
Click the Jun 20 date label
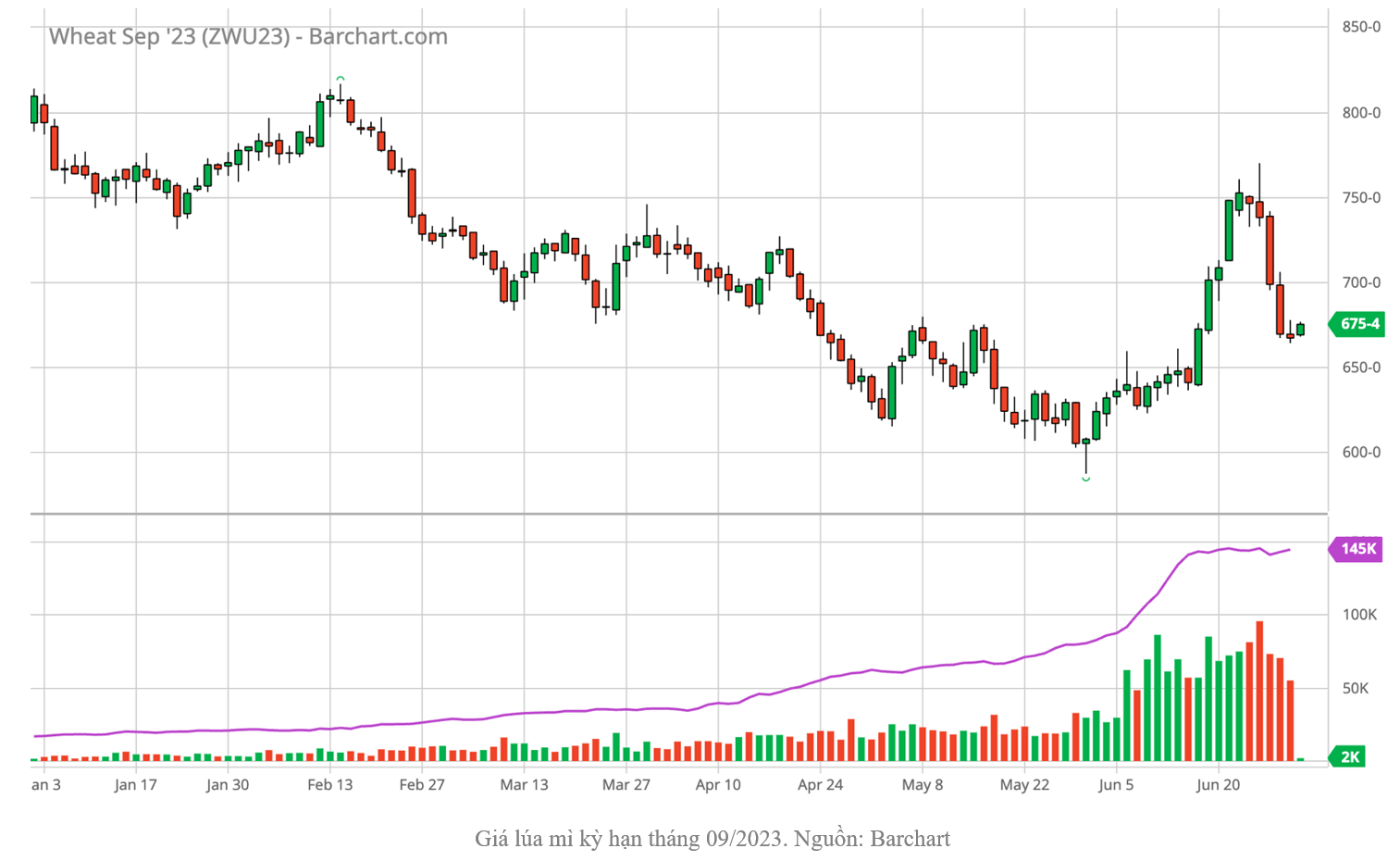(x=1218, y=785)
